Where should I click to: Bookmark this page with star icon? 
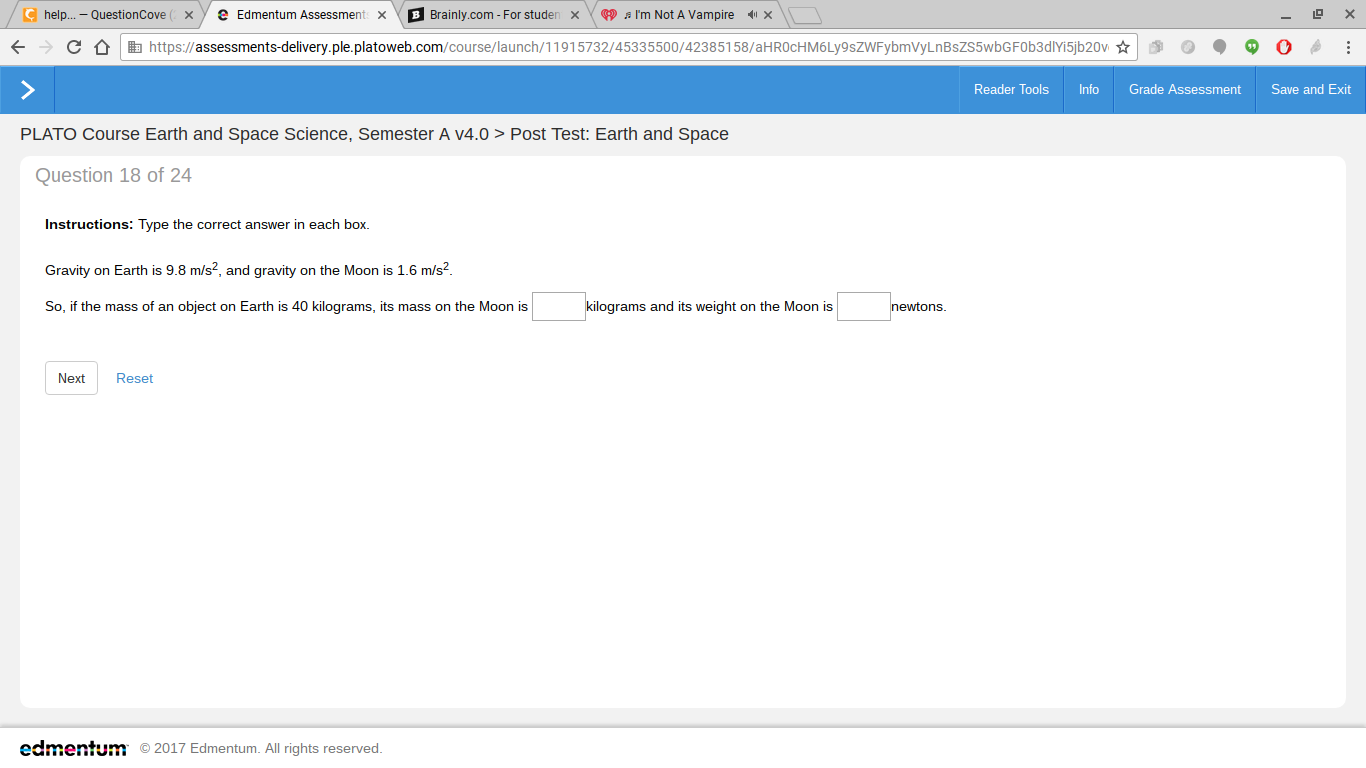(1123, 47)
